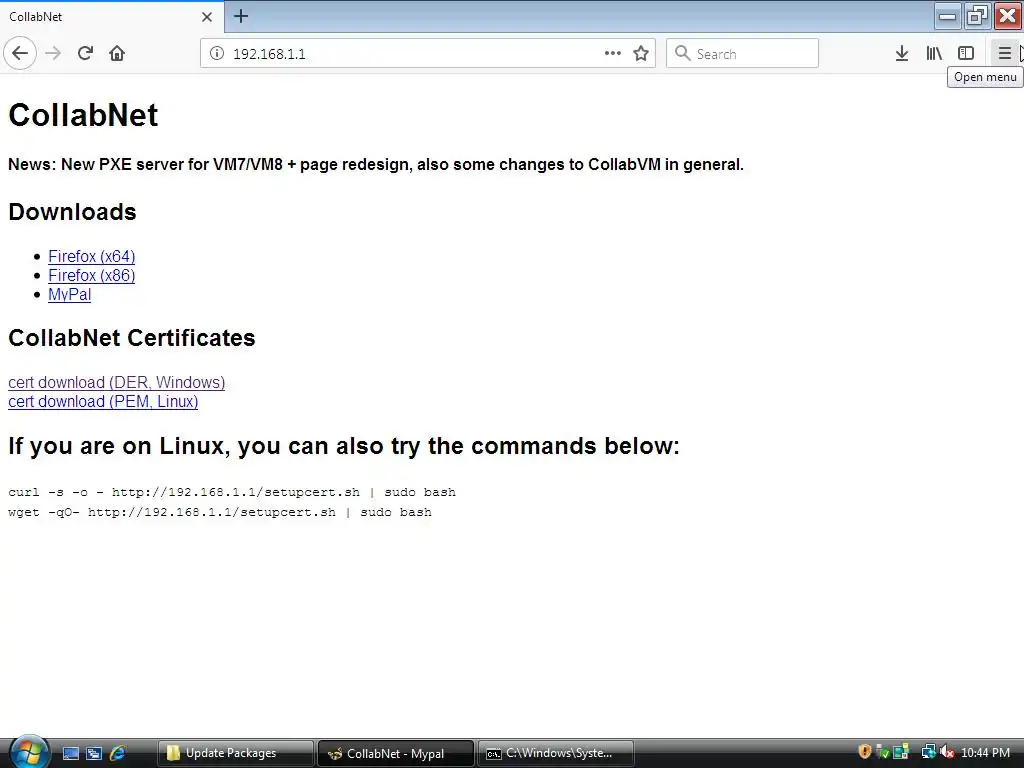This screenshot has width=1024, height=768.
Task: Switch to C:\Windows\System command prompt taskbar button
Action: pyautogui.click(x=556, y=754)
